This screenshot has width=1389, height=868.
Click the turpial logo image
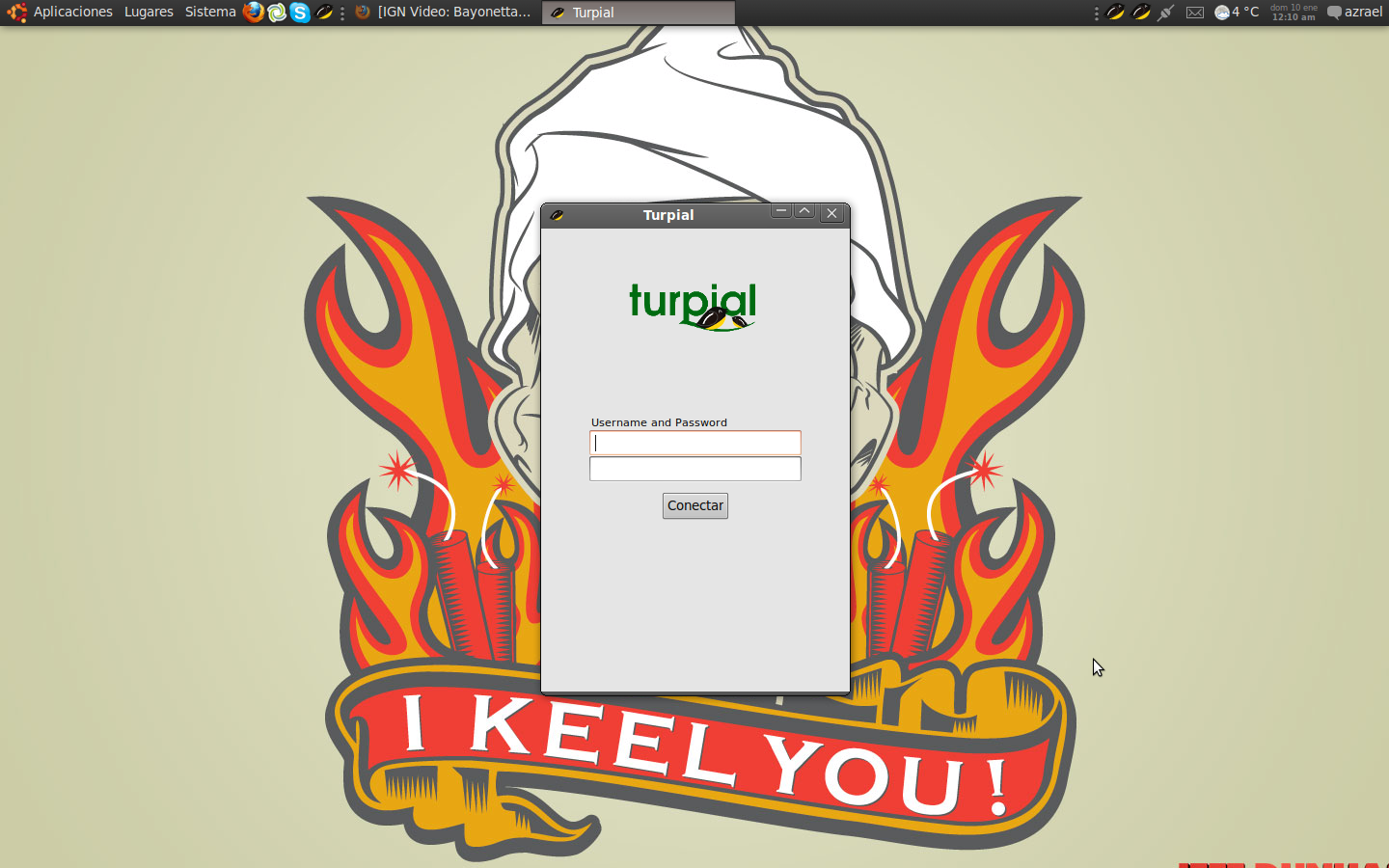693,307
